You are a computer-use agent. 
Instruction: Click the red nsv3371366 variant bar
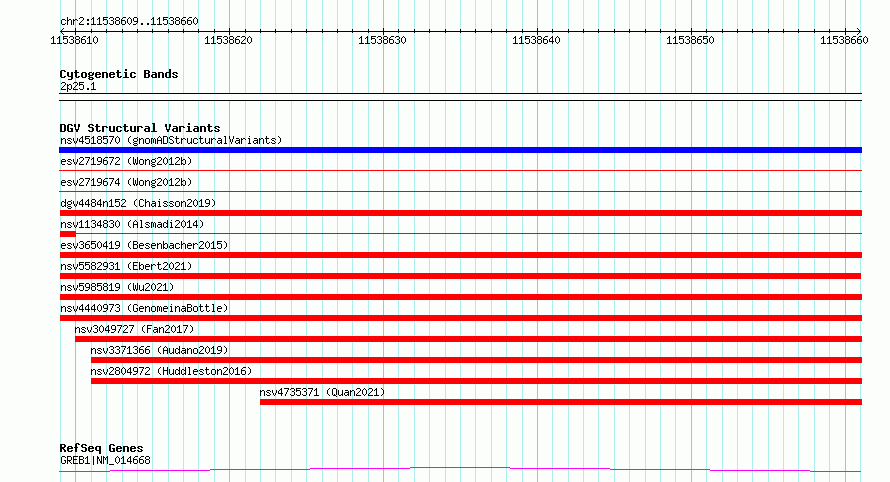[x=476, y=360]
